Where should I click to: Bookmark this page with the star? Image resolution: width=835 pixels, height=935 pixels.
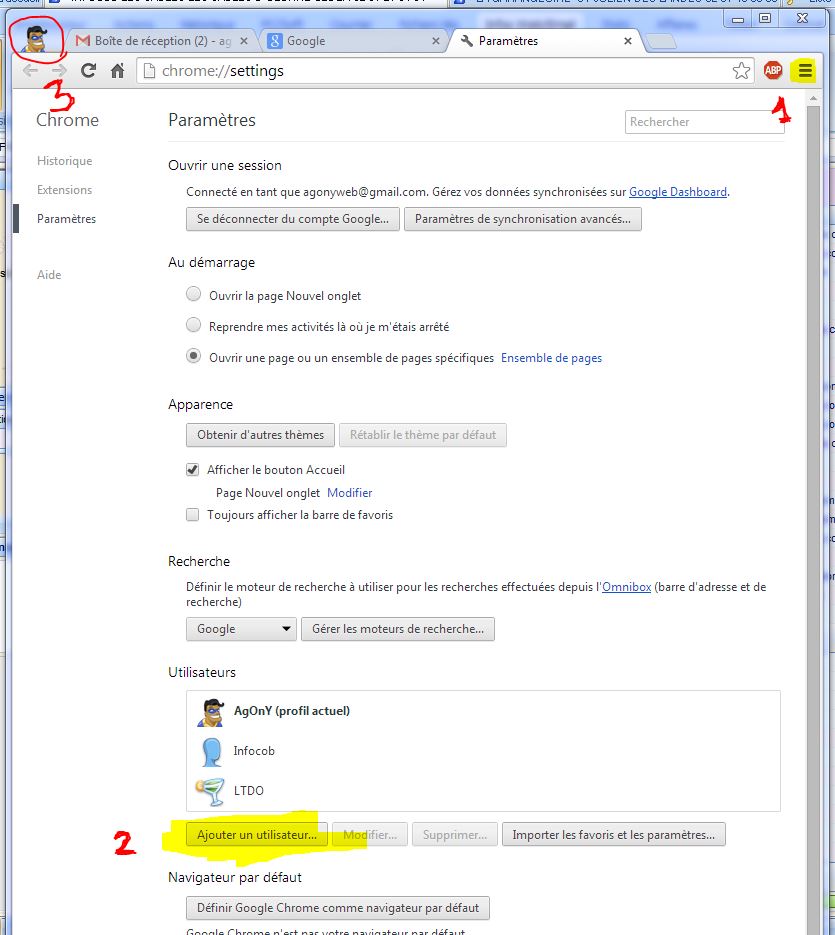(741, 70)
